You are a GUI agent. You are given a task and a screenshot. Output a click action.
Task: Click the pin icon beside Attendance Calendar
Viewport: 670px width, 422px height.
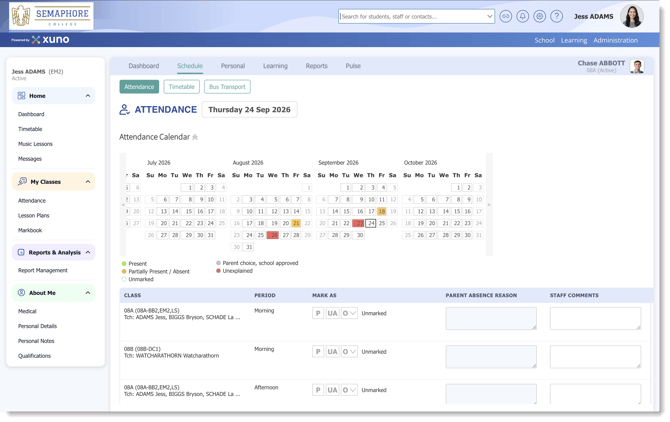click(195, 137)
